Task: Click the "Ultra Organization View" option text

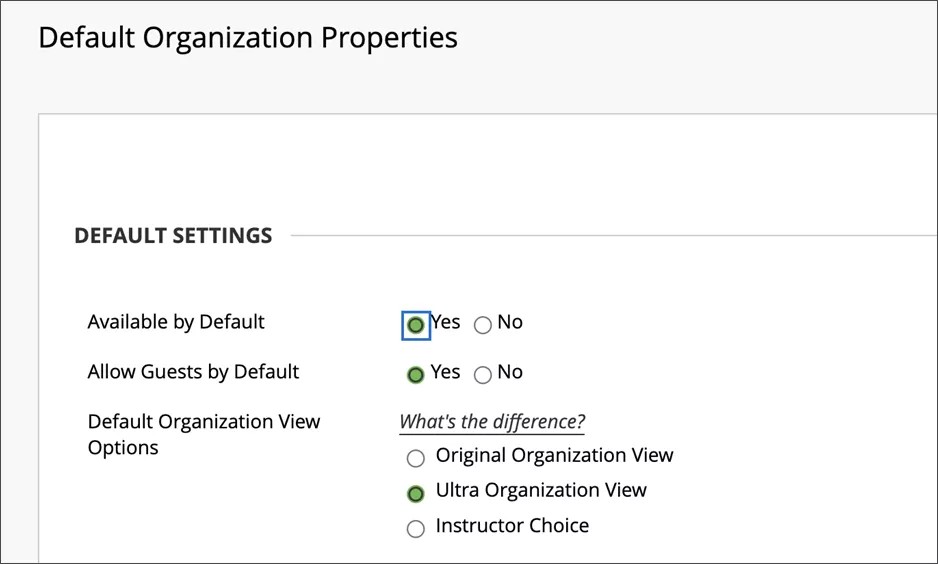Action: pyautogui.click(x=541, y=490)
